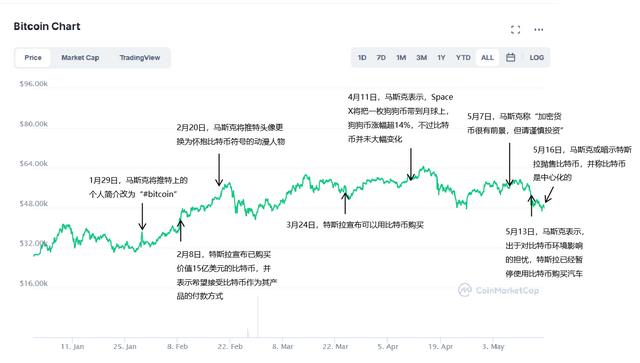Open the fullscreen chart icon
Viewport: 640px width, 363px height.
click(x=515, y=29)
